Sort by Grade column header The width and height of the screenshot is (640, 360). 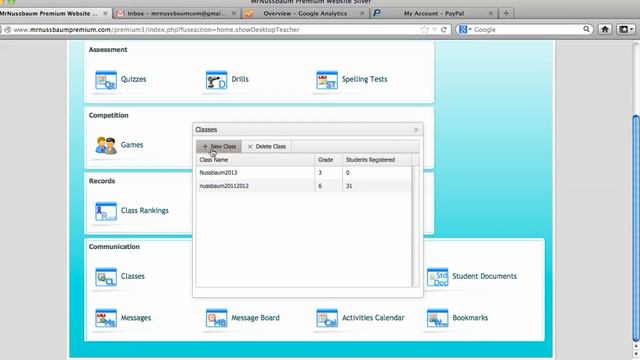click(x=329, y=160)
